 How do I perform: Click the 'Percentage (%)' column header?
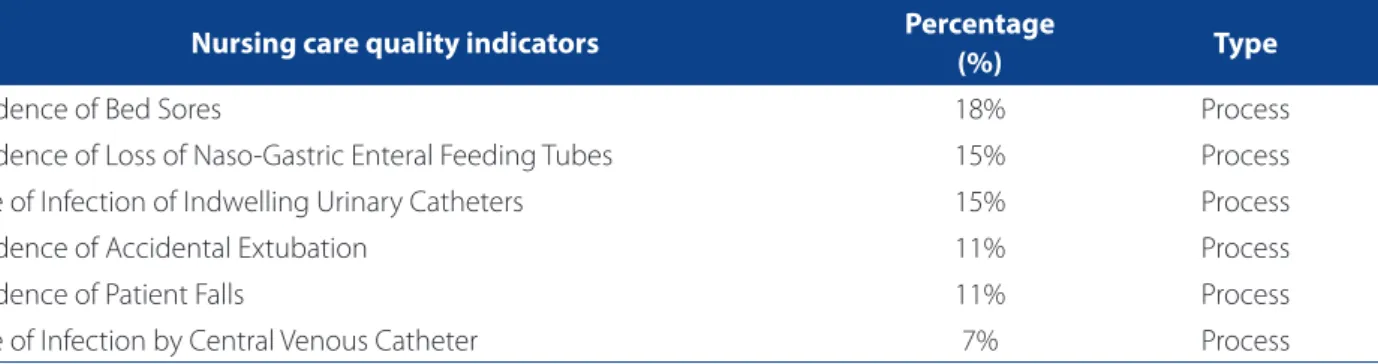coord(979,43)
